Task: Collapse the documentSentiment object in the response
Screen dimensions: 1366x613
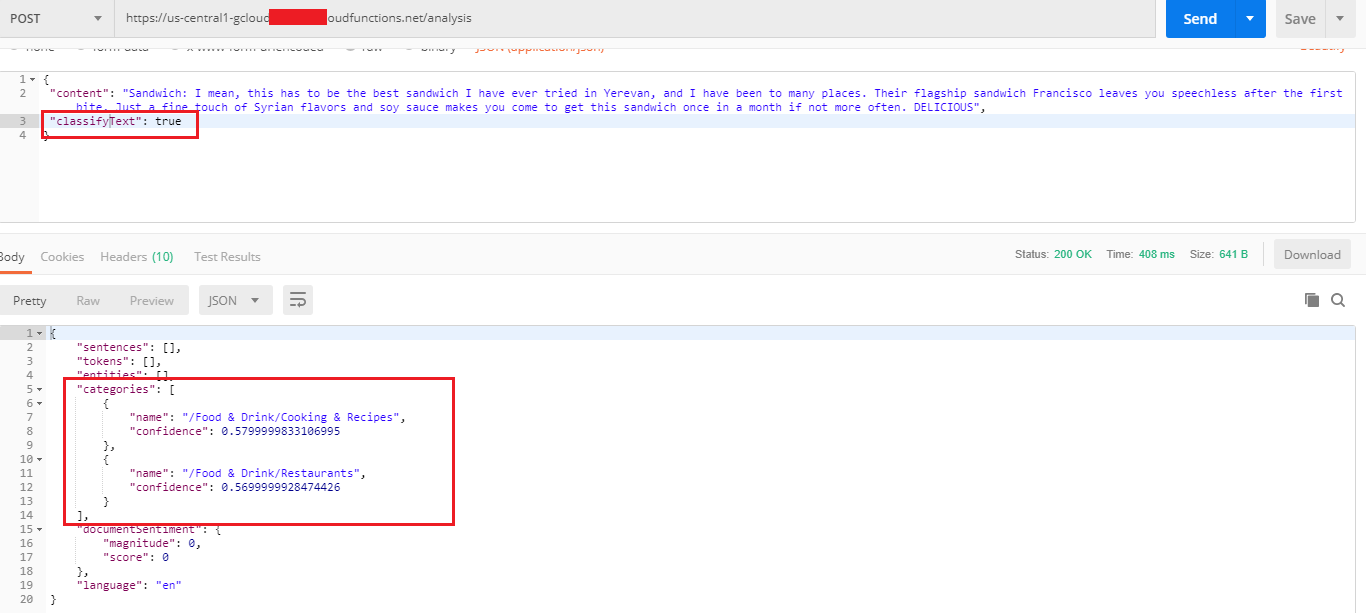Action: (x=39, y=529)
